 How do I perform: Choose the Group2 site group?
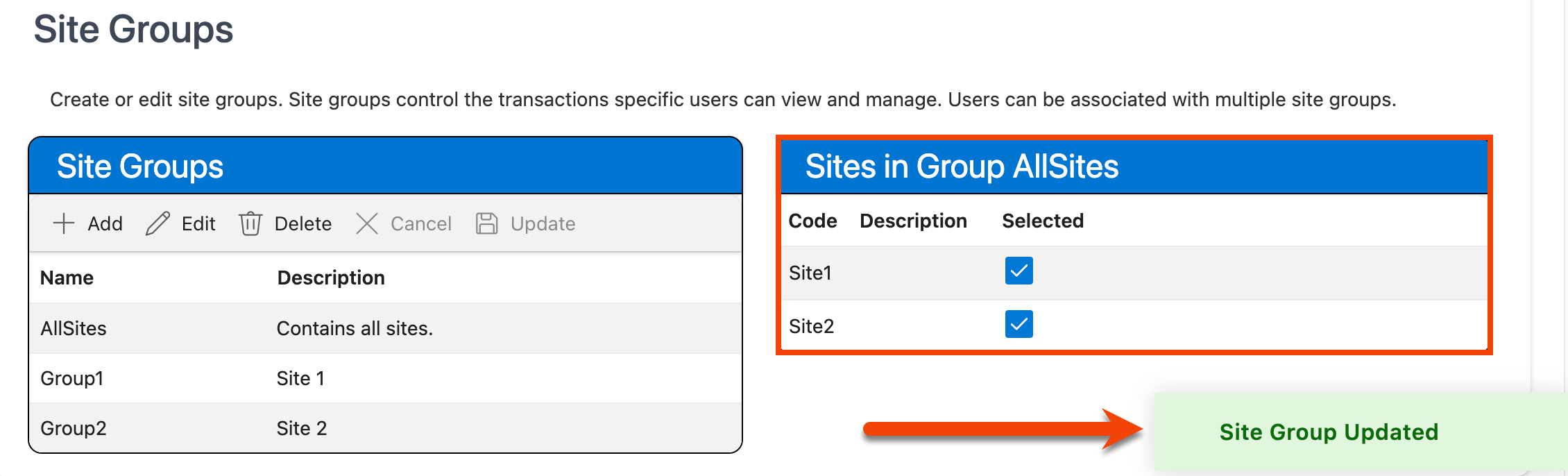pos(74,428)
